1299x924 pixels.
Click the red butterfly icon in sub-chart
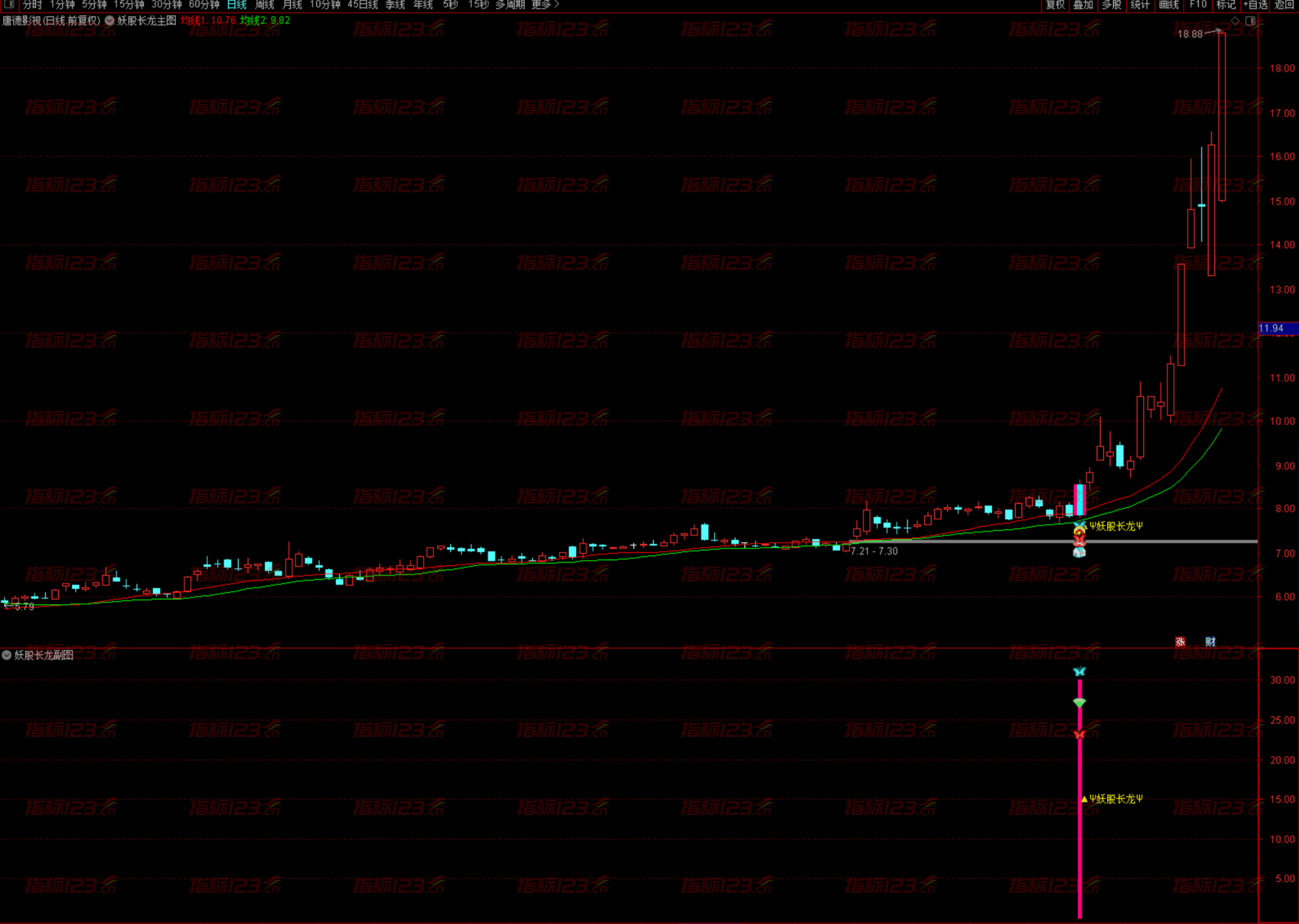[1080, 734]
